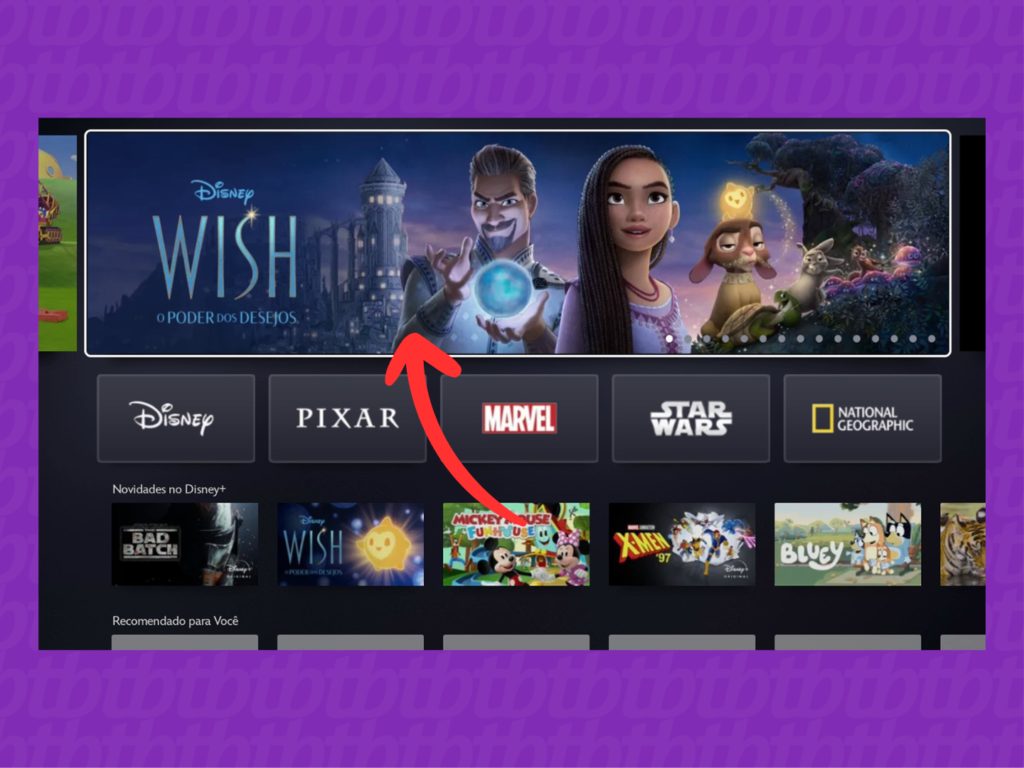Select the last carousel pagination dot

click(x=931, y=339)
